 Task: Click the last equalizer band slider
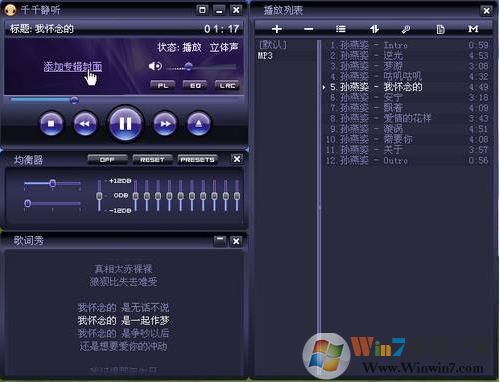point(237,195)
